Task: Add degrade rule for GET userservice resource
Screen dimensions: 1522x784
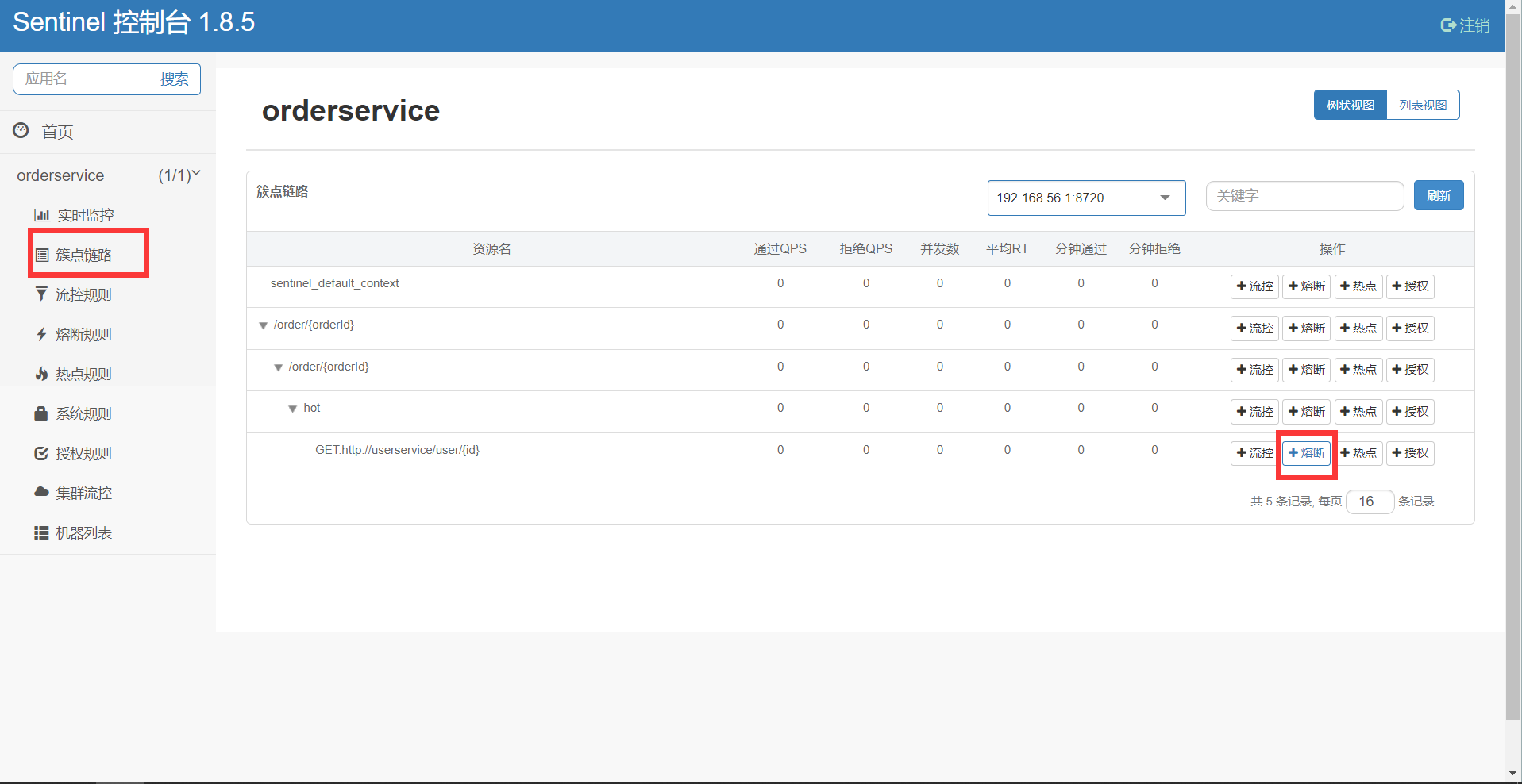Action: [1306, 453]
